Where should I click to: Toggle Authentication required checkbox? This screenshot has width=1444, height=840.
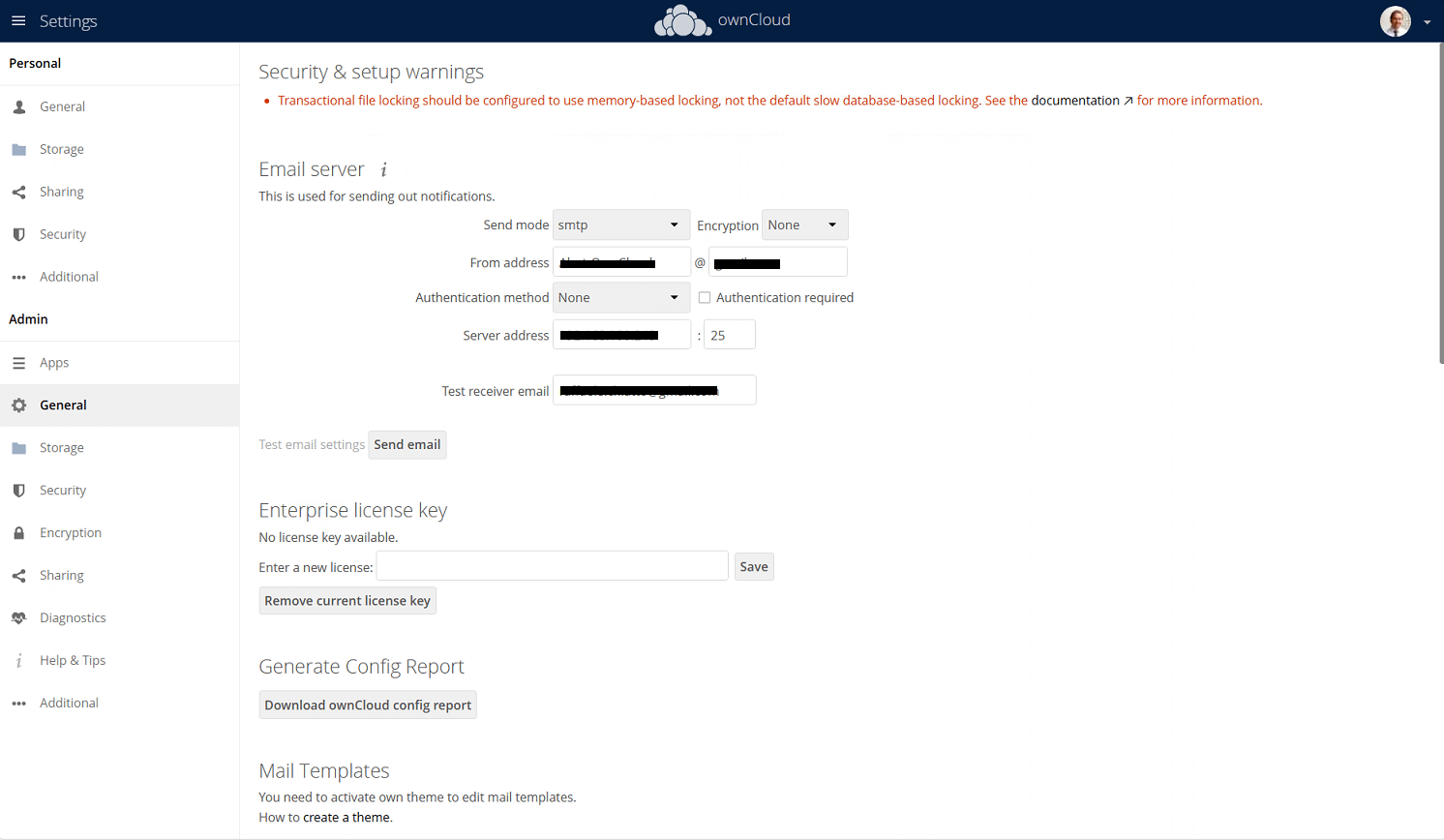point(705,298)
